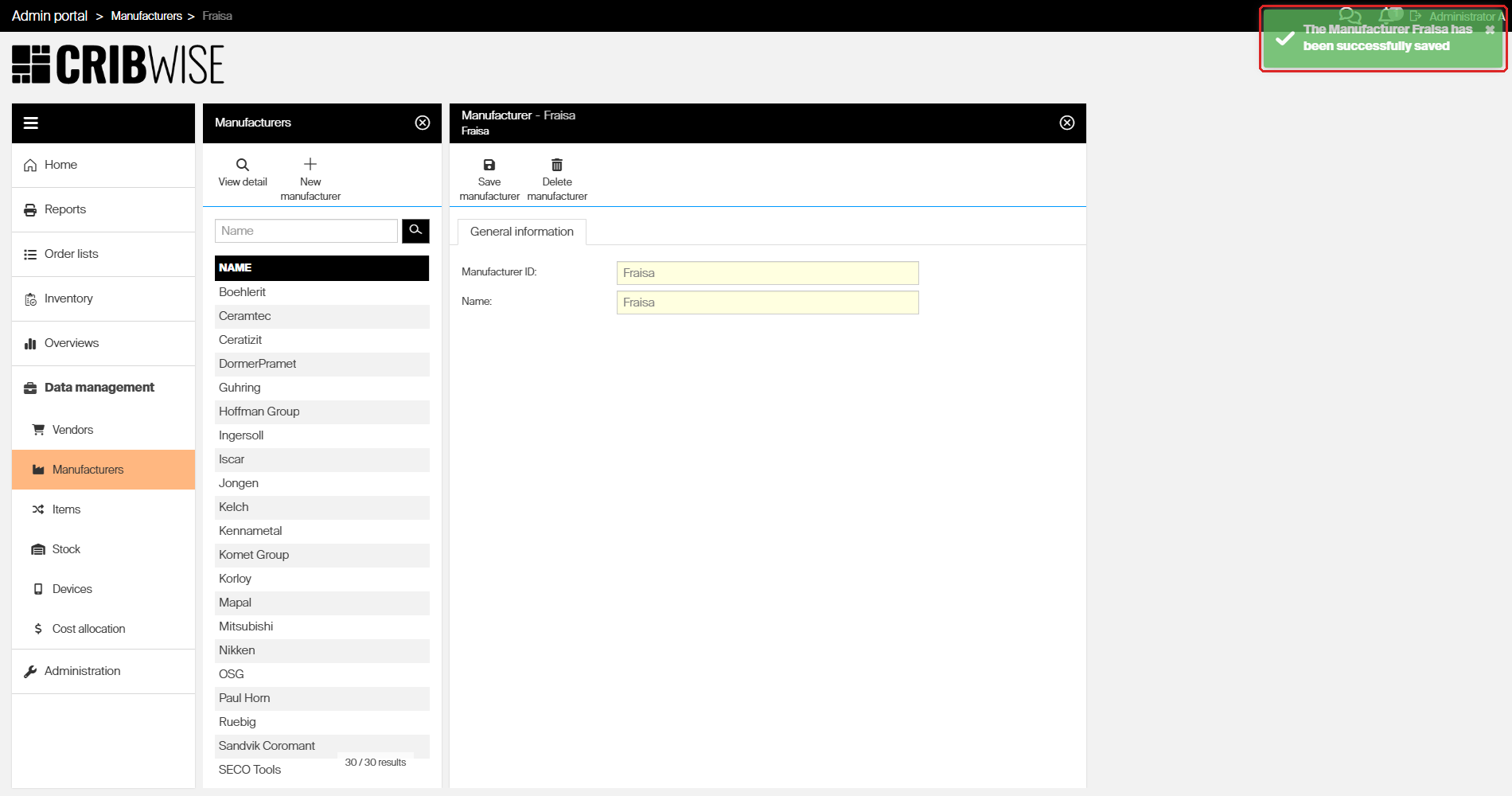This screenshot has width=1512, height=796.
Task: Close the Manufacturers list panel
Action: 423,123
